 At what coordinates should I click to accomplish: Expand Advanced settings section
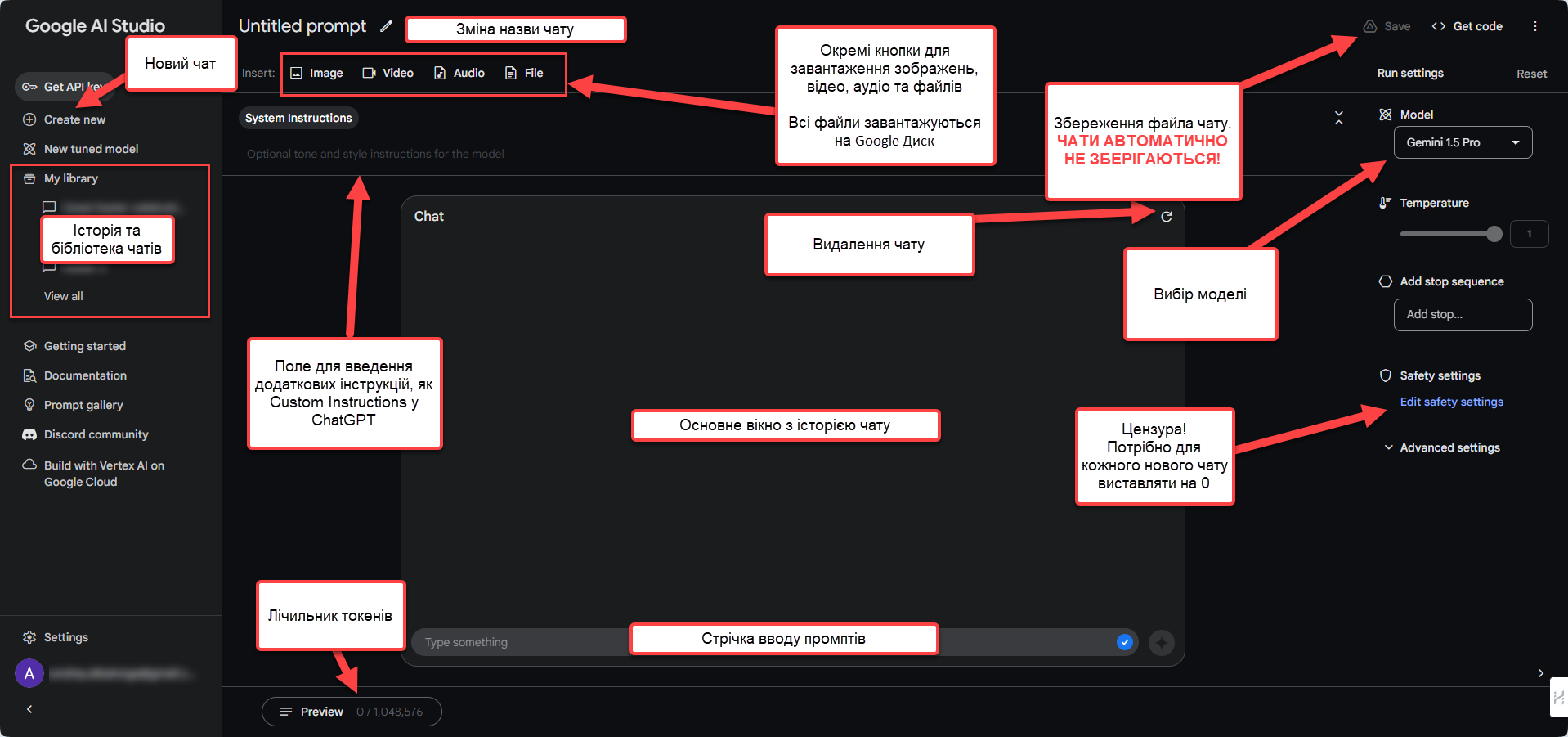(x=1441, y=447)
